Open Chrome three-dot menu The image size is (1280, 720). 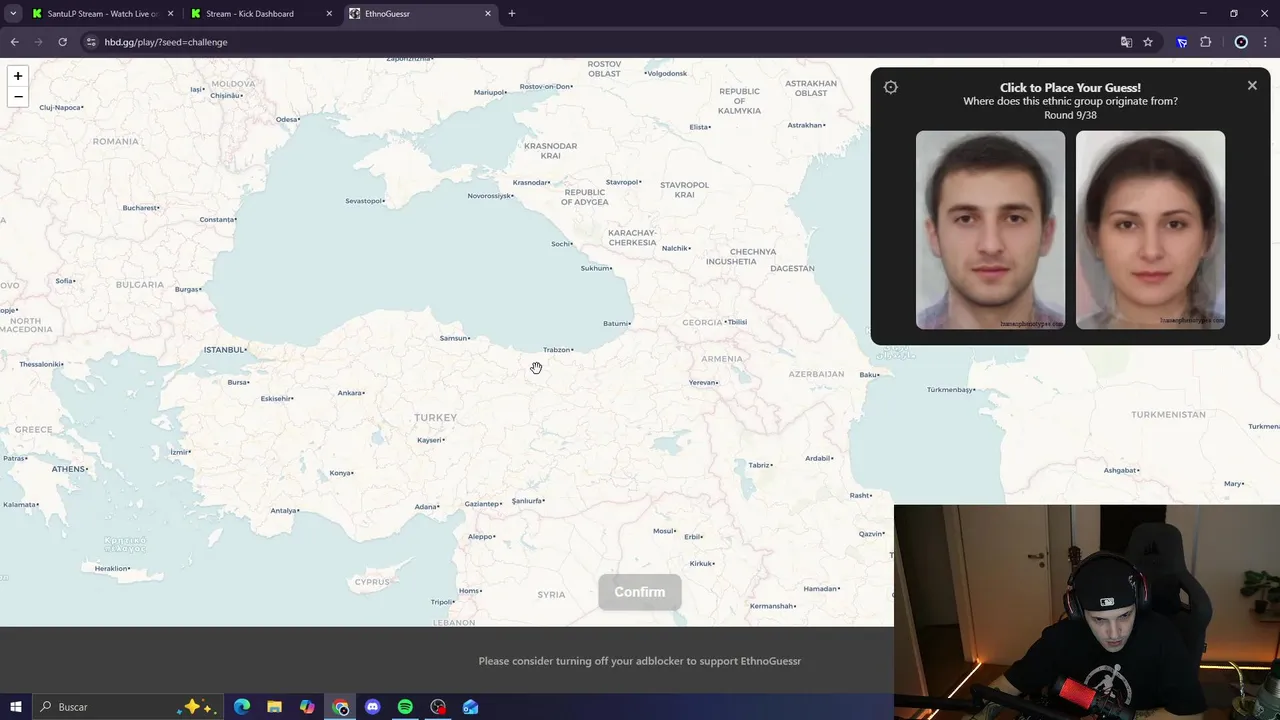[x=1265, y=42]
